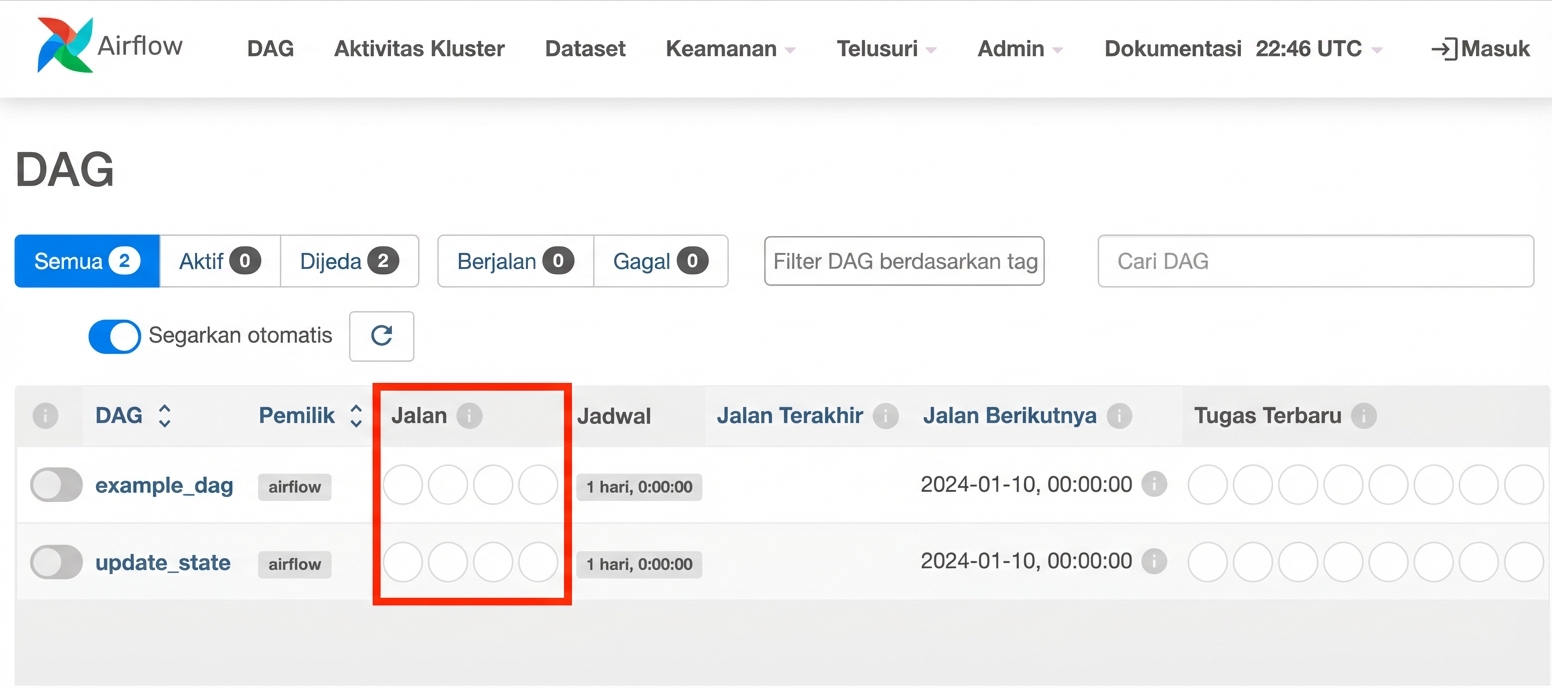Click the Airflow pinwheel logo

click(x=65, y=45)
